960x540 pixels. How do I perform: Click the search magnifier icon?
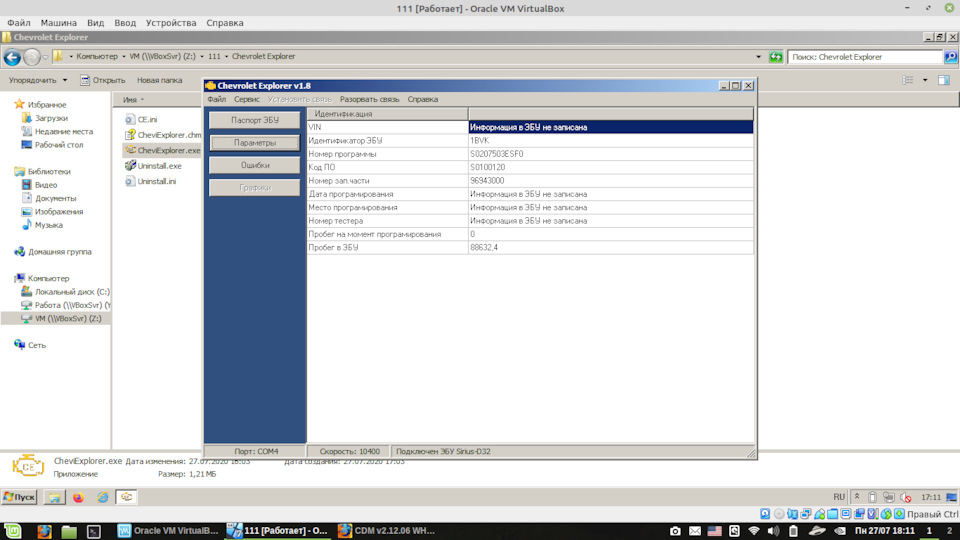coord(950,57)
